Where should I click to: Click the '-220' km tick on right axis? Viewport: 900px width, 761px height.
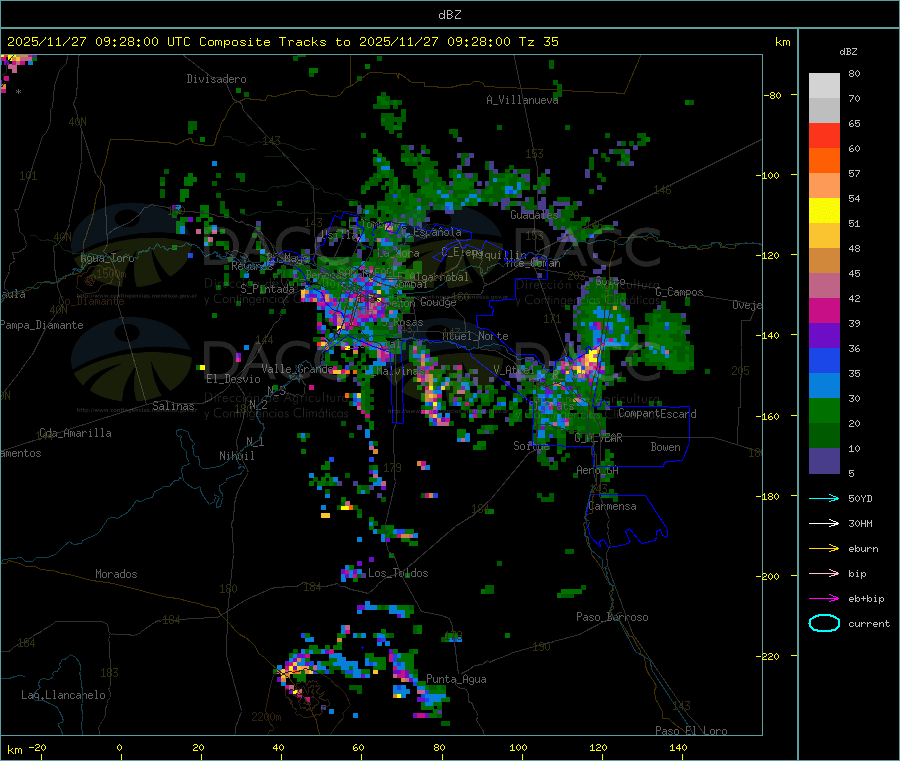click(x=770, y=656)
